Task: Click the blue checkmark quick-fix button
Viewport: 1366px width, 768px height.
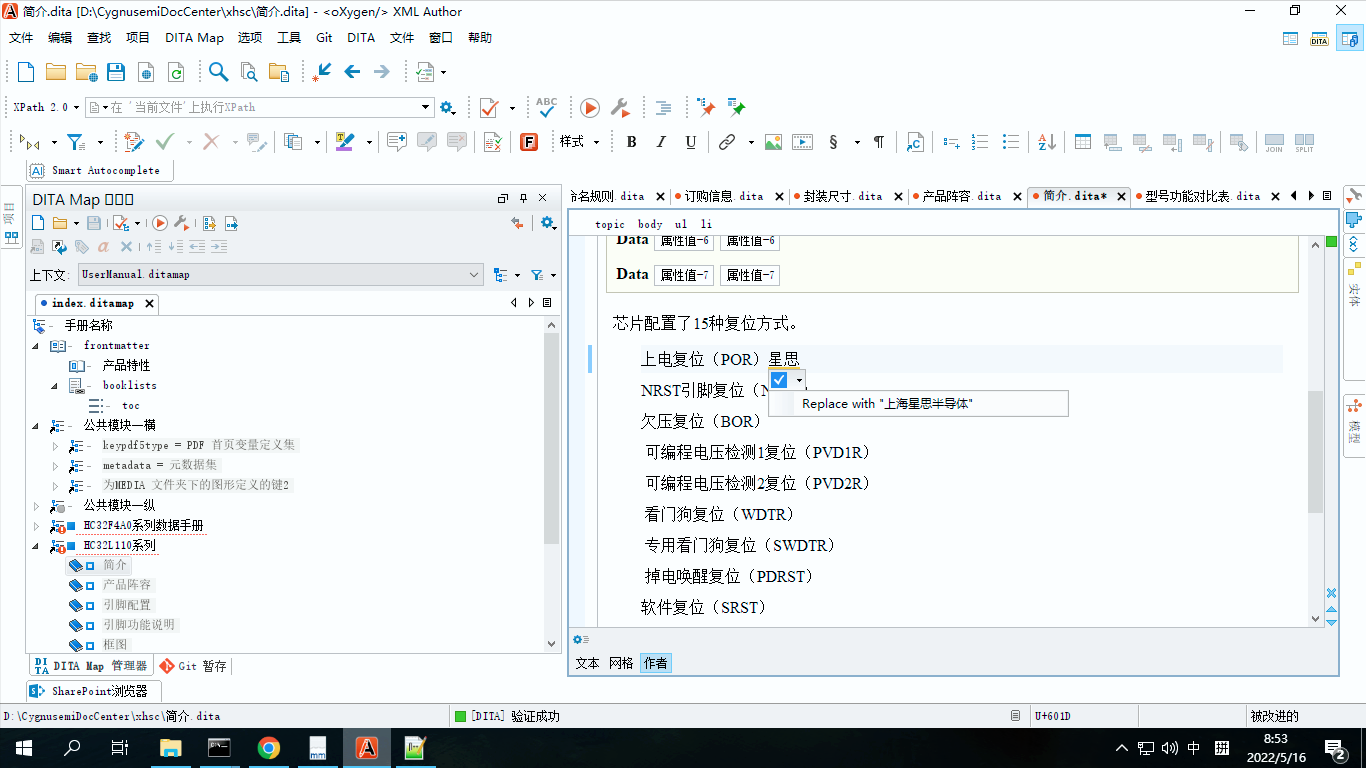Action: (780, 380)
